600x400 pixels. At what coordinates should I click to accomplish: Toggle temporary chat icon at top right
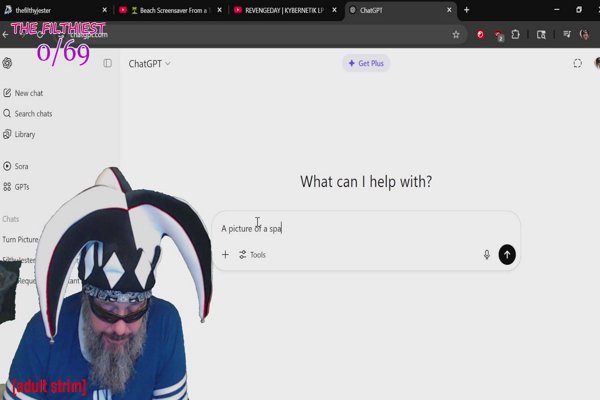[577, 63]
